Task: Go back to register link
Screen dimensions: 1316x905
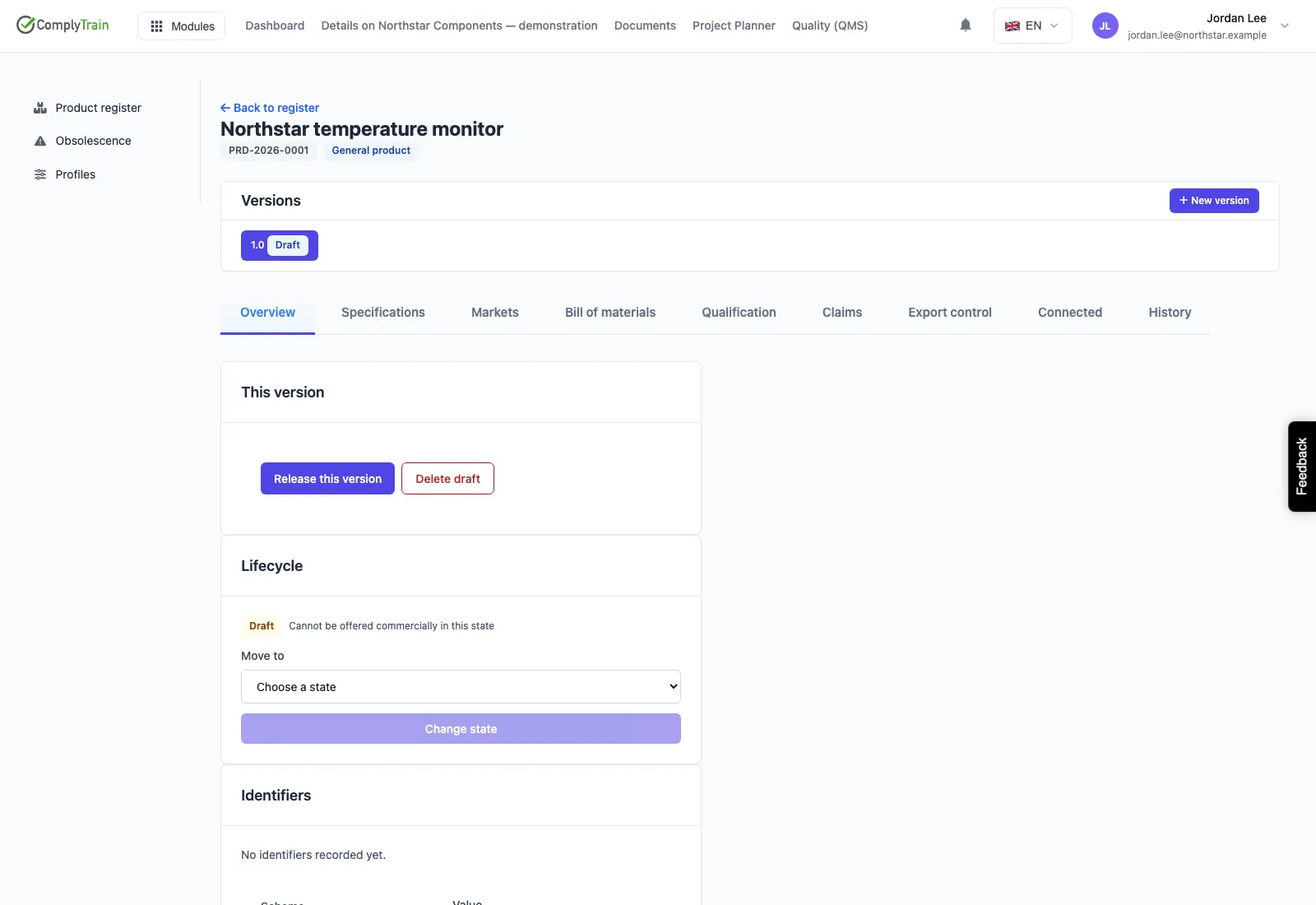Action: [270, 108]
